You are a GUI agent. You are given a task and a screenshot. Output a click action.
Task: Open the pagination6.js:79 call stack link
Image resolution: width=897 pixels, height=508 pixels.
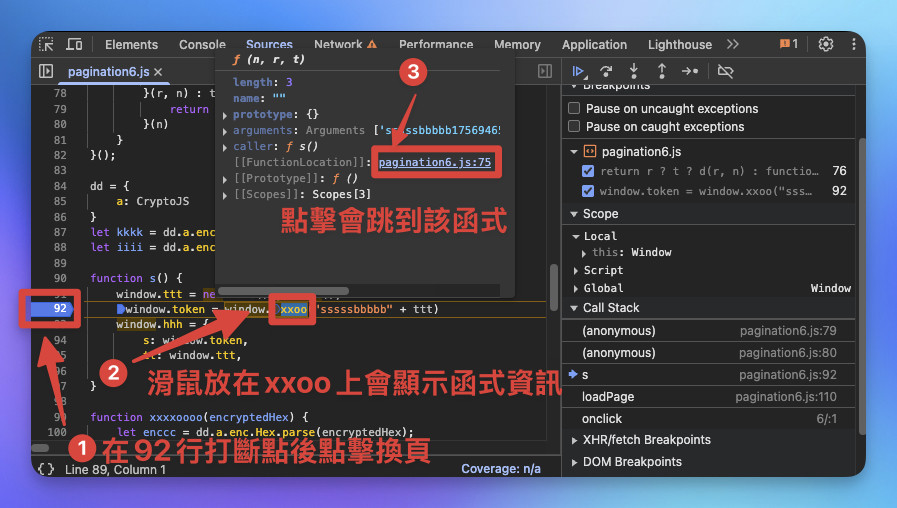point(788,331)
